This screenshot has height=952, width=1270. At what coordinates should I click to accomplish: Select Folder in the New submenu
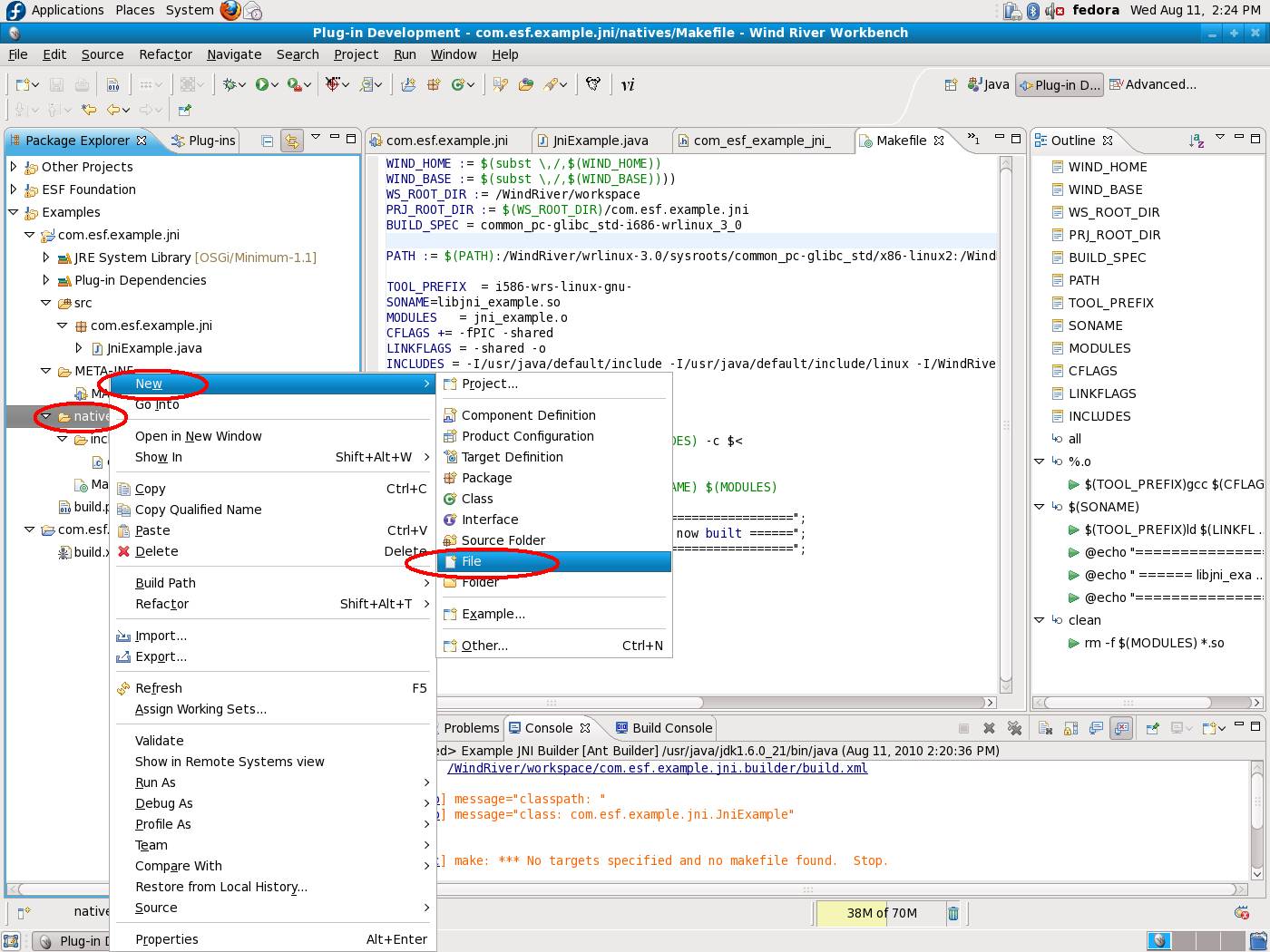[x=553, y=582]
